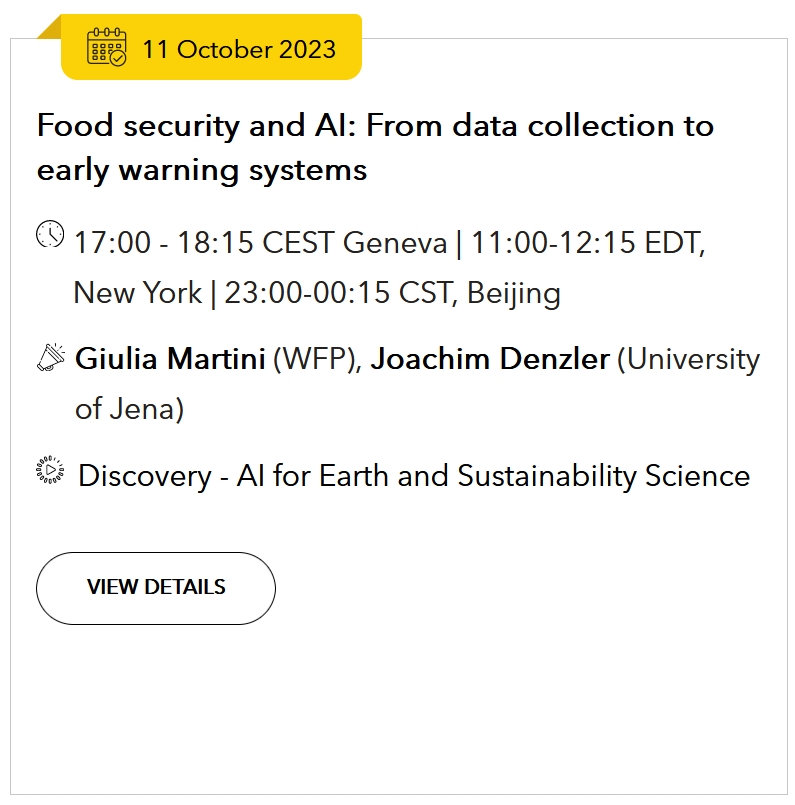The width and height of the screenshot is (795, 805).
Task: Click the Discovery series play icon
Action: point(50,470)
